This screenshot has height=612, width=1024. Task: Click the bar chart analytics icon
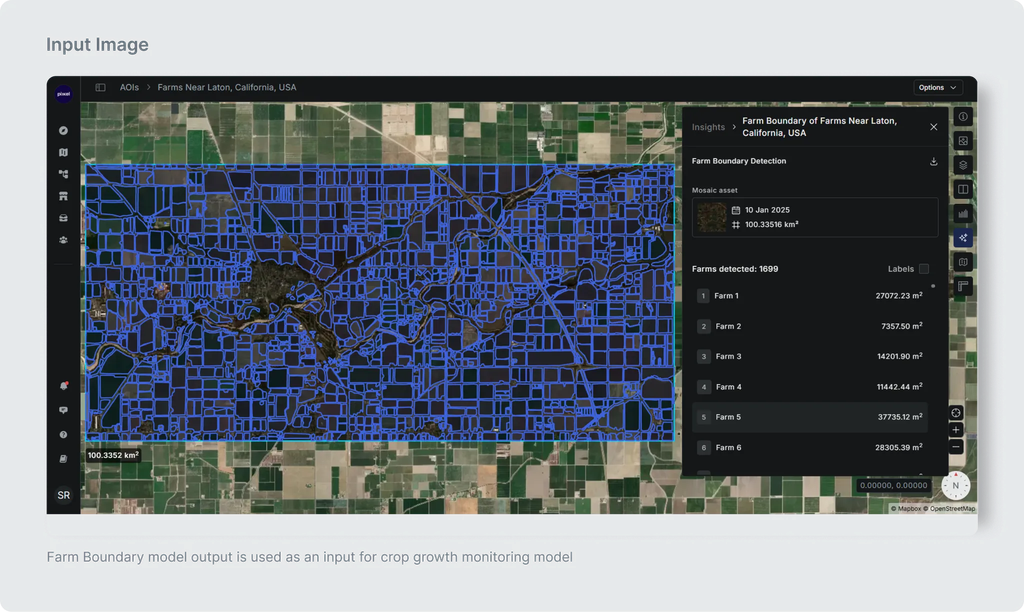click(963, 214)
